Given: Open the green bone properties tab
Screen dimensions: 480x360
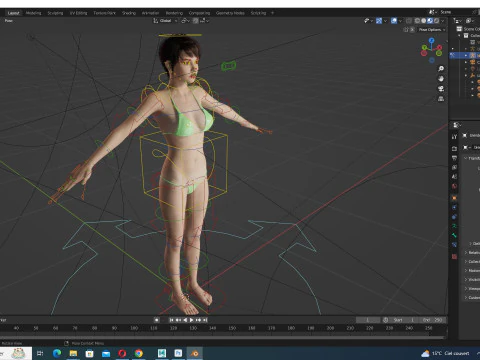Looking at the screenshot, I should [454, 235].
